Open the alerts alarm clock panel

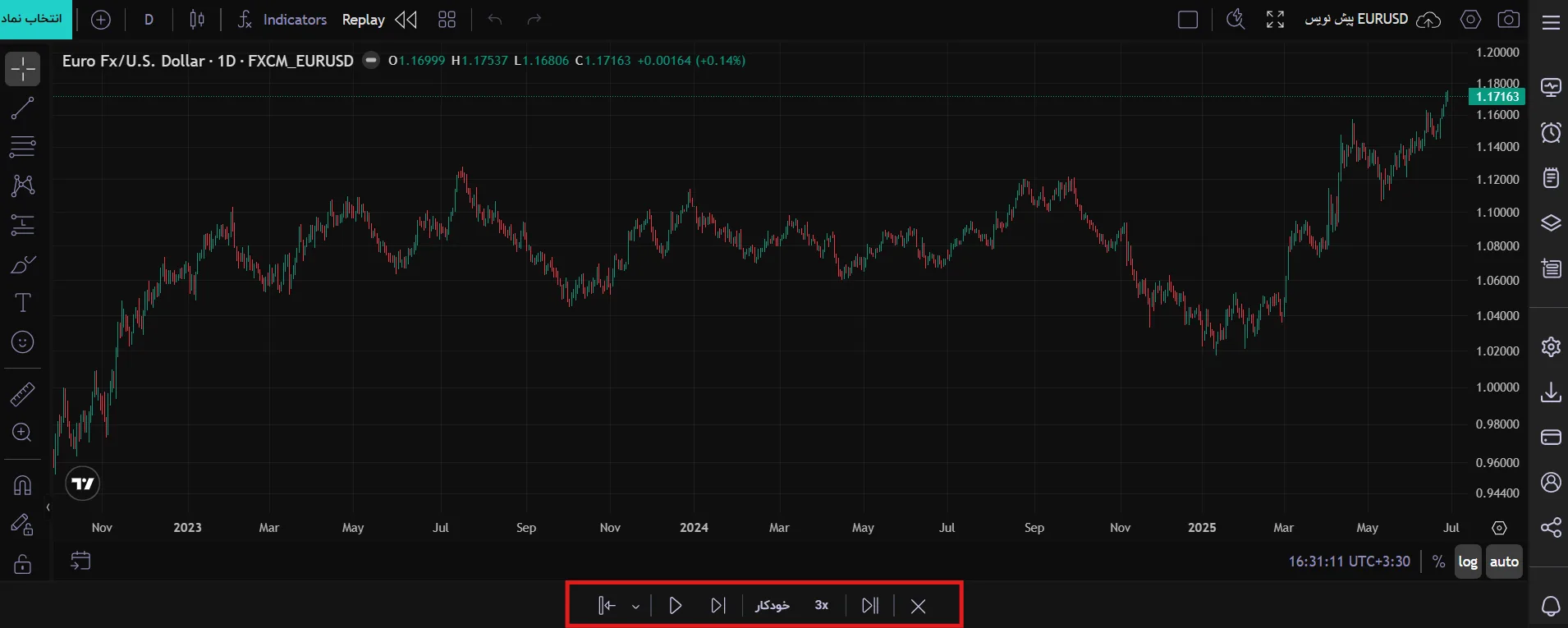pos(1551,132)
